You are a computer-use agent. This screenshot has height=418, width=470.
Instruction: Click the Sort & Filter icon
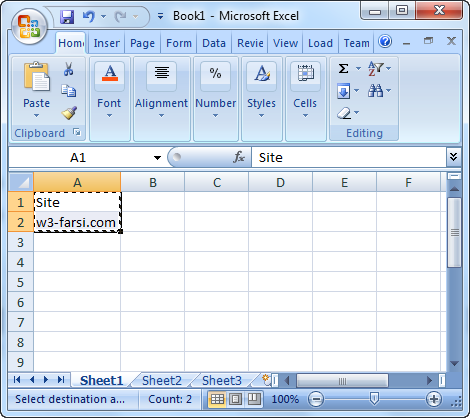(376, 68)
